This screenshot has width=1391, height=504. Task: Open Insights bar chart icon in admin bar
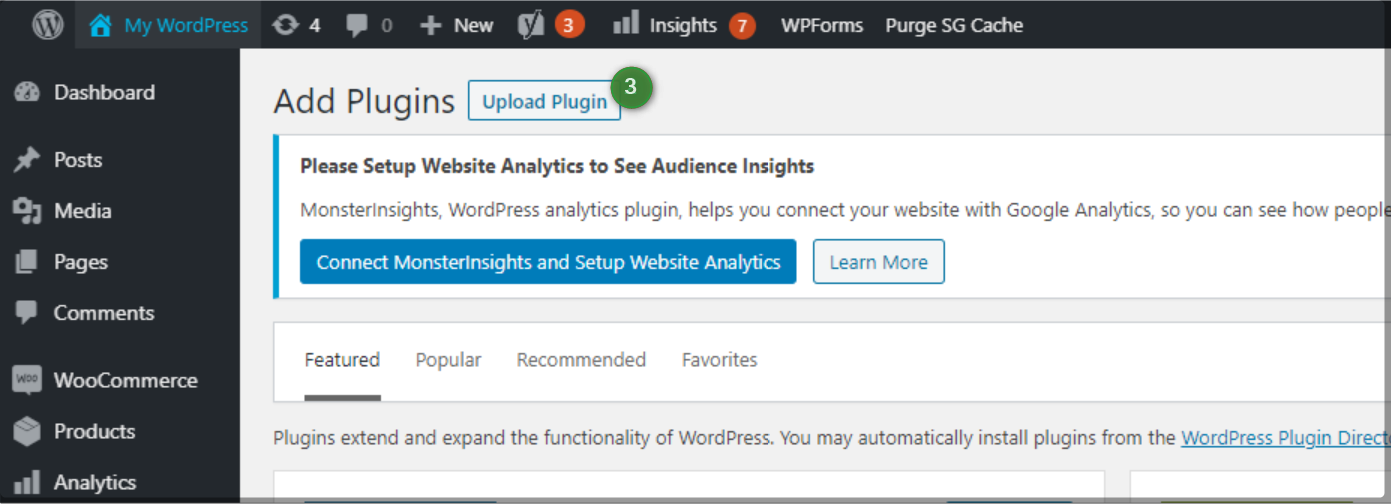626,24
